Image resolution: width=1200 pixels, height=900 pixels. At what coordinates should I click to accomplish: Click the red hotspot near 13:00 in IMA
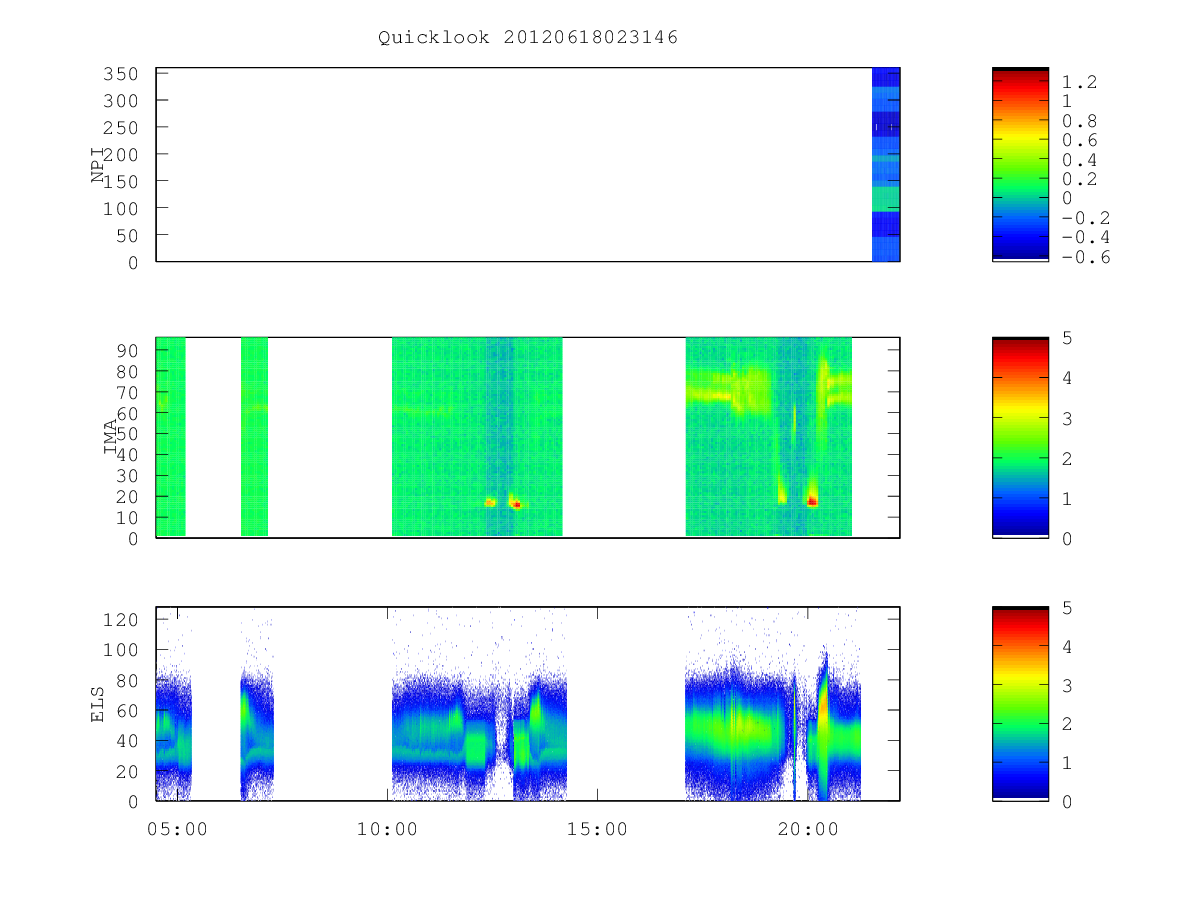(516, 505)
